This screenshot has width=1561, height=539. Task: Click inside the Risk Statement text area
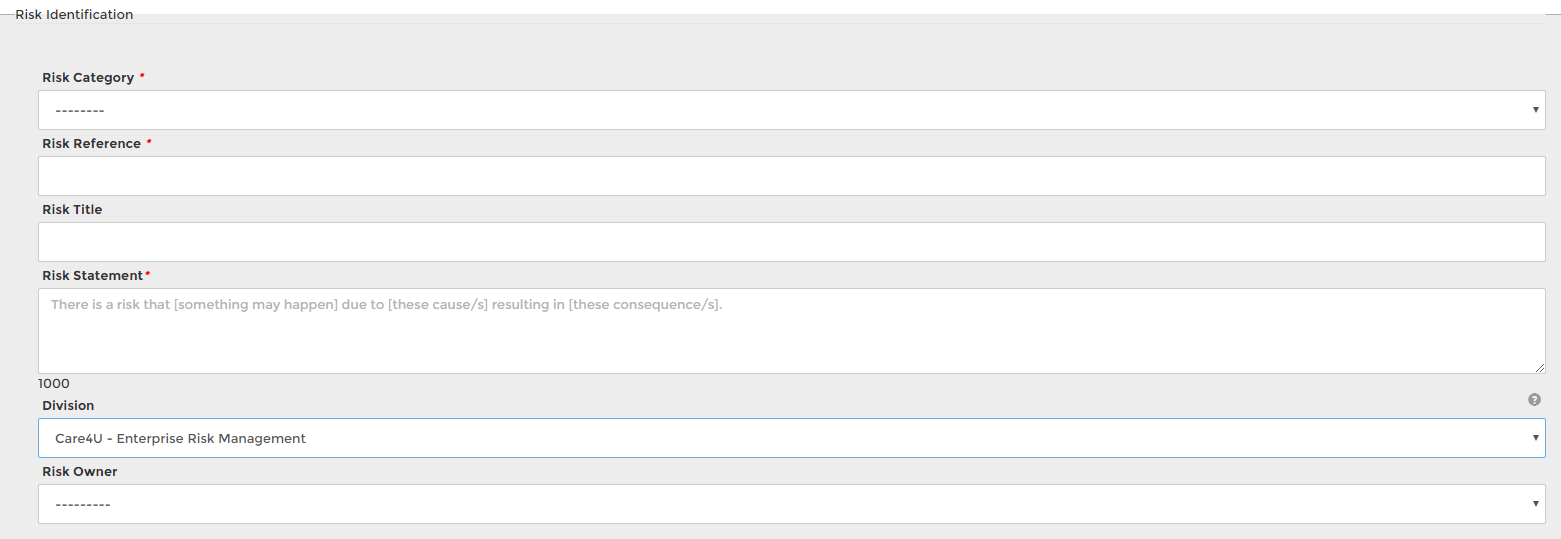(x=792, y=331)
